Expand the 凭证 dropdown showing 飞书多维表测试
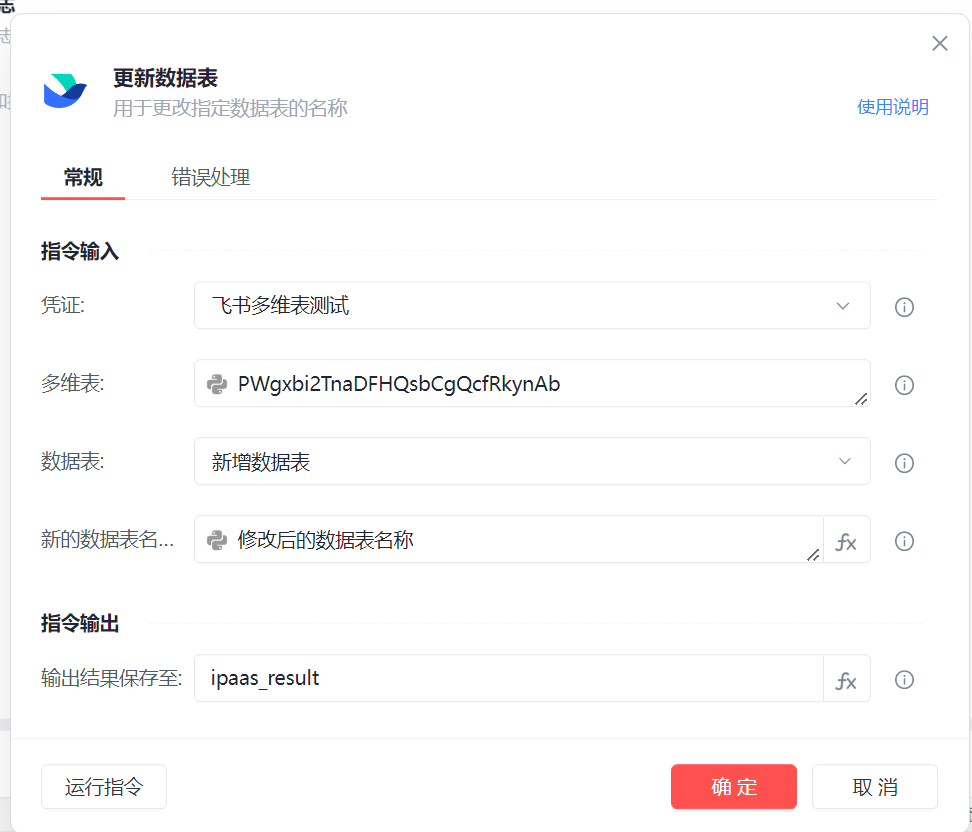Screen dimensions: 972x832 pos(531,306)
